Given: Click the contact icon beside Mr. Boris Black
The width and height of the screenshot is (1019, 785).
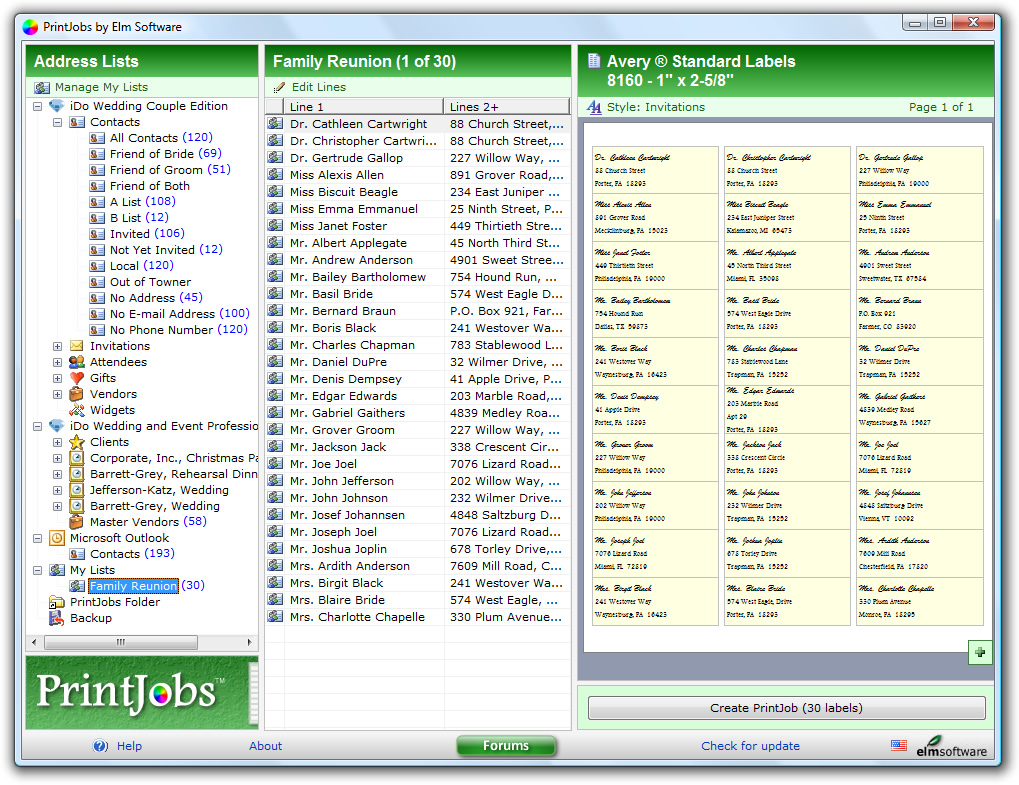Looking at the screenshot, I should [x=275, y=328].
